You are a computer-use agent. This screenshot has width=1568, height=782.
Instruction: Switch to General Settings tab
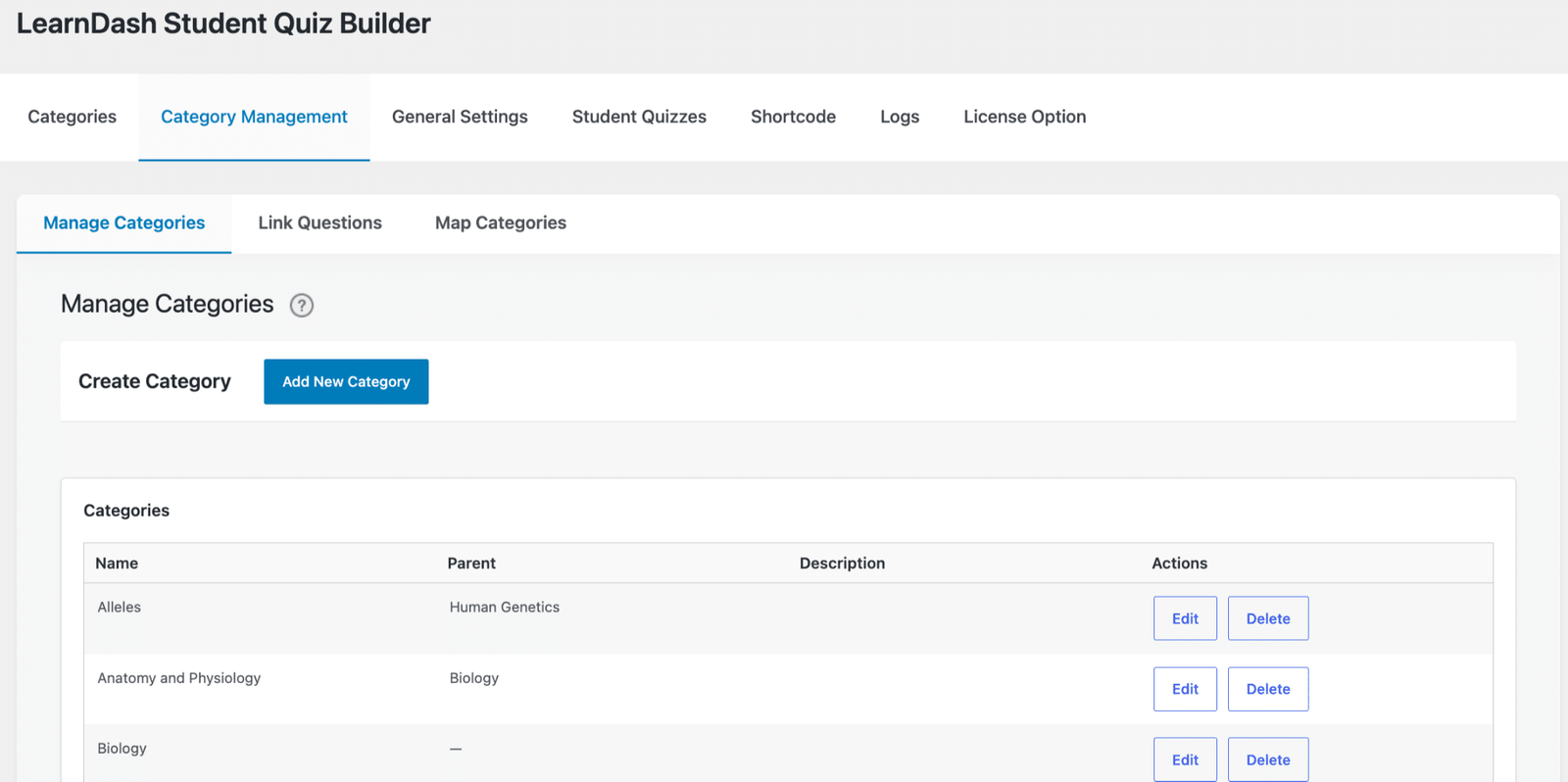coord(460,117)
